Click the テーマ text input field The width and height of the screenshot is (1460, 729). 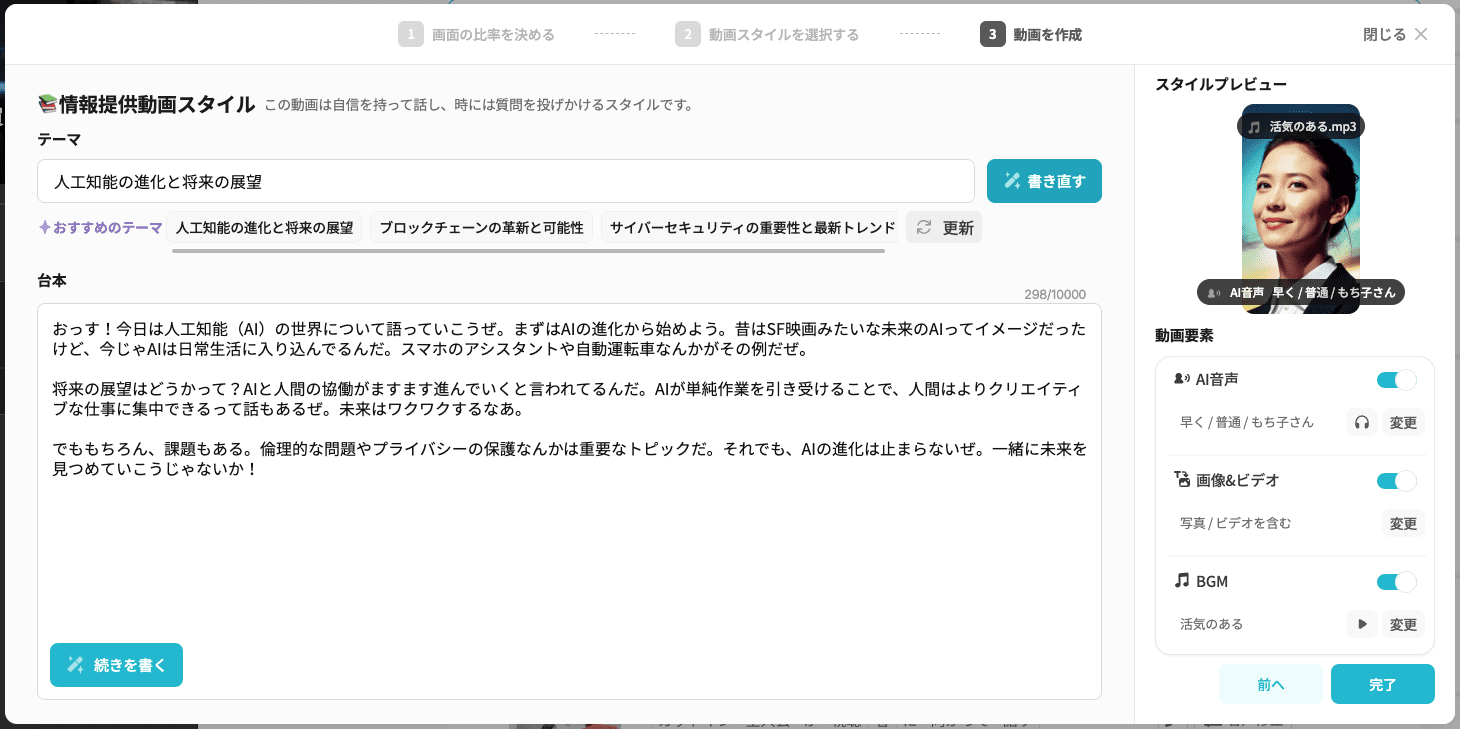[505, 181]
